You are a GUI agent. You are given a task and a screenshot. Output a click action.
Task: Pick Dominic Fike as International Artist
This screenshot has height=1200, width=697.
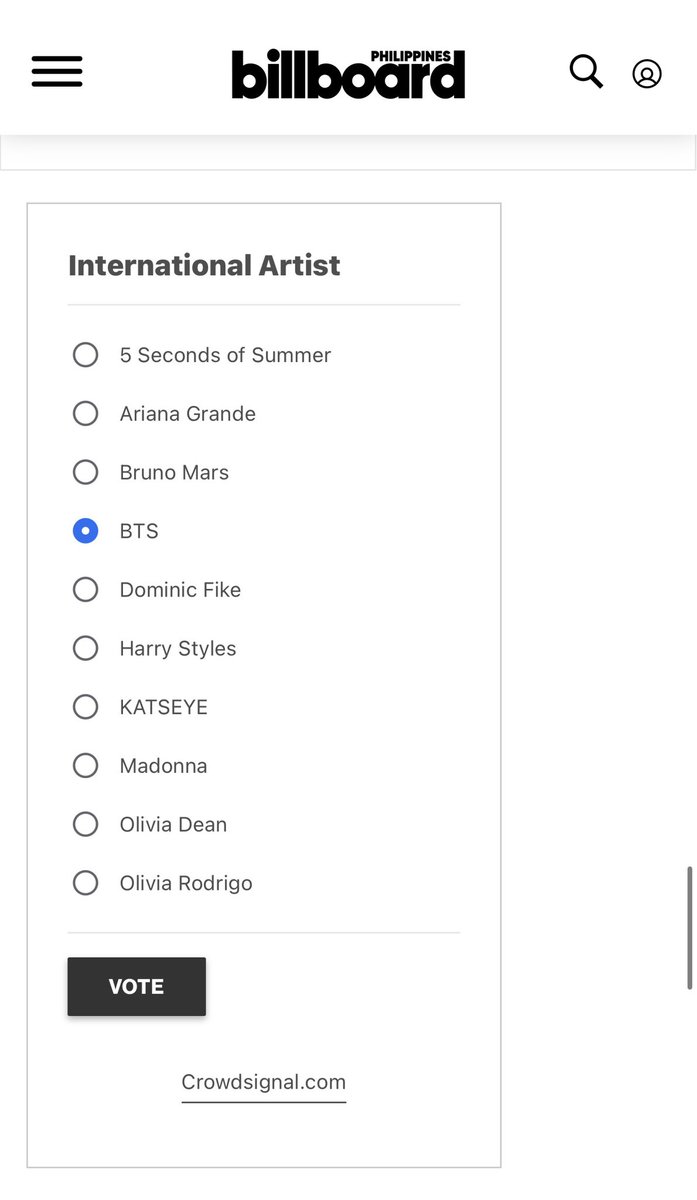pos(86,590)
